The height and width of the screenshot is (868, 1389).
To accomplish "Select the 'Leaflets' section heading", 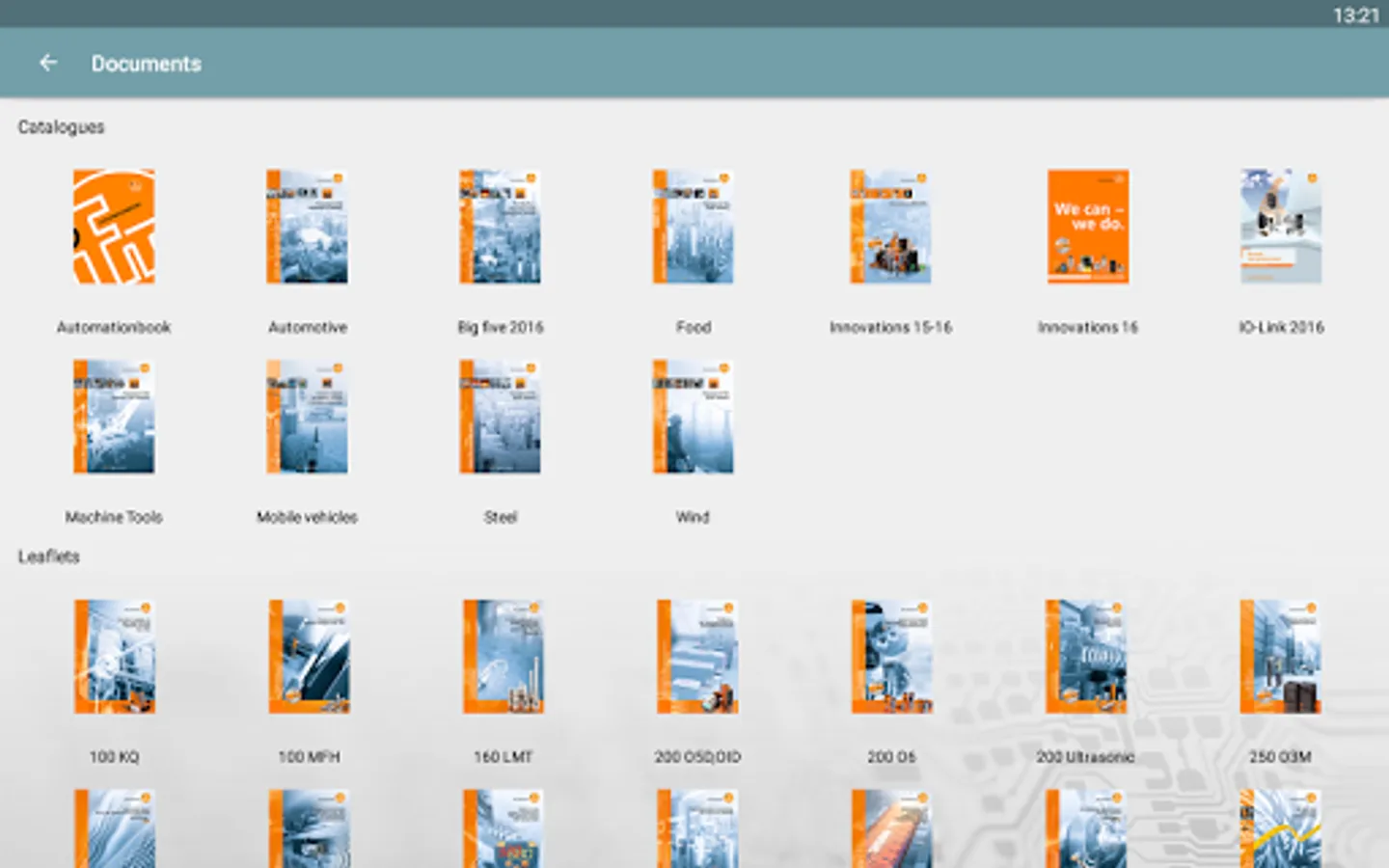I will pos(48,556).
